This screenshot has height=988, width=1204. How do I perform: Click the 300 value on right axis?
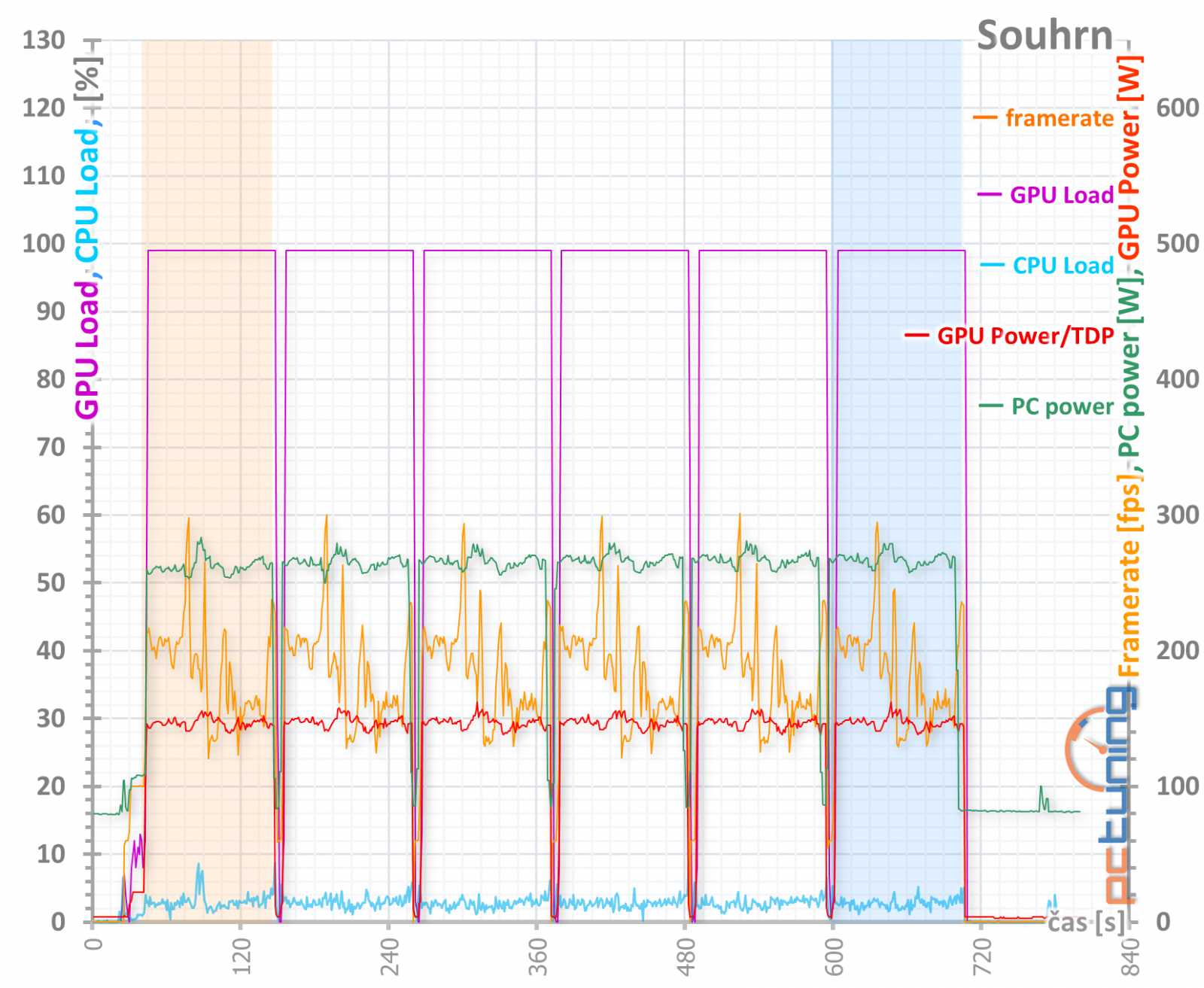pyautogui.click(x=1178, y=515)
